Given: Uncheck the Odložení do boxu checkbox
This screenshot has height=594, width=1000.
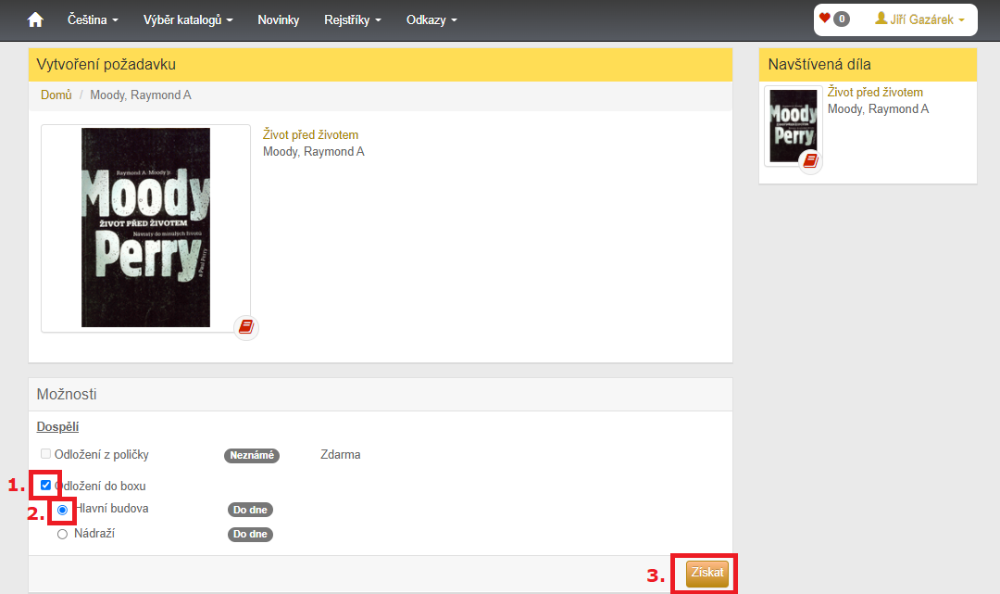Looking at the screenshot, I should click(x=46, y=485).
